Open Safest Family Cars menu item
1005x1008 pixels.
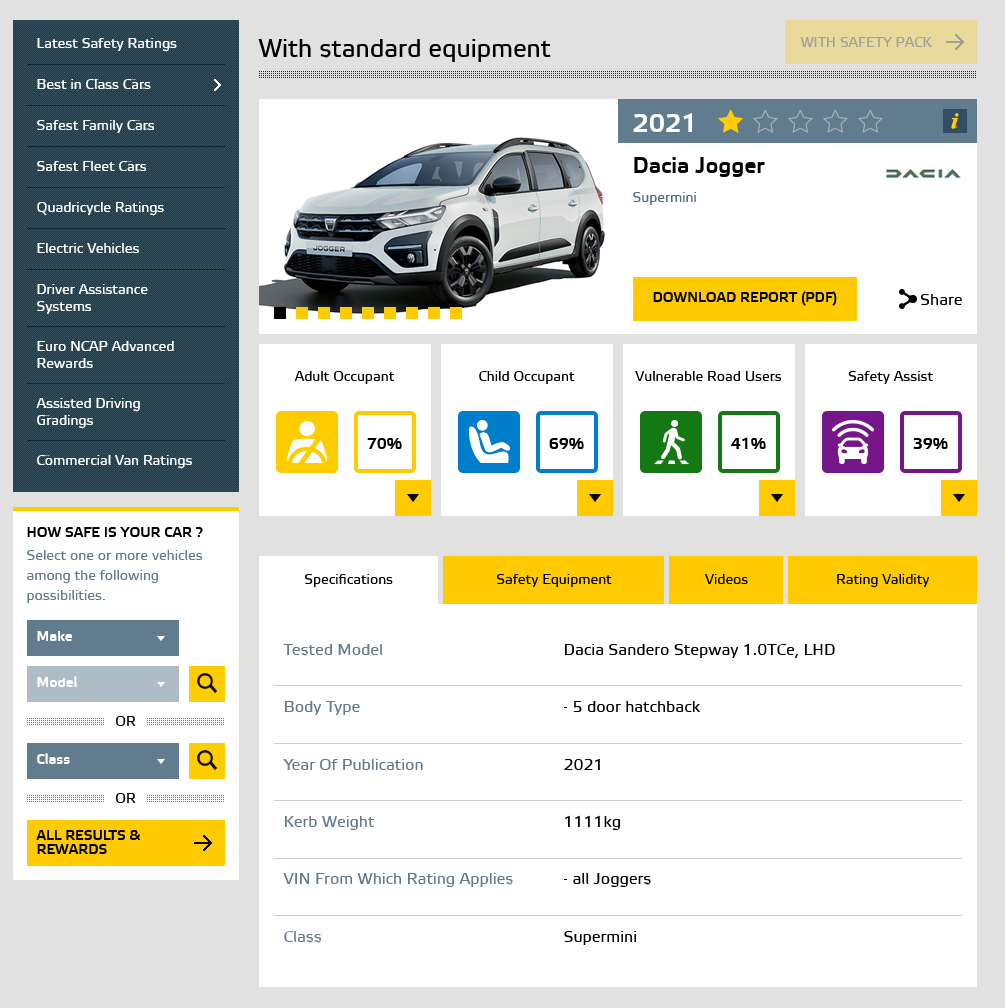(126, 125)
